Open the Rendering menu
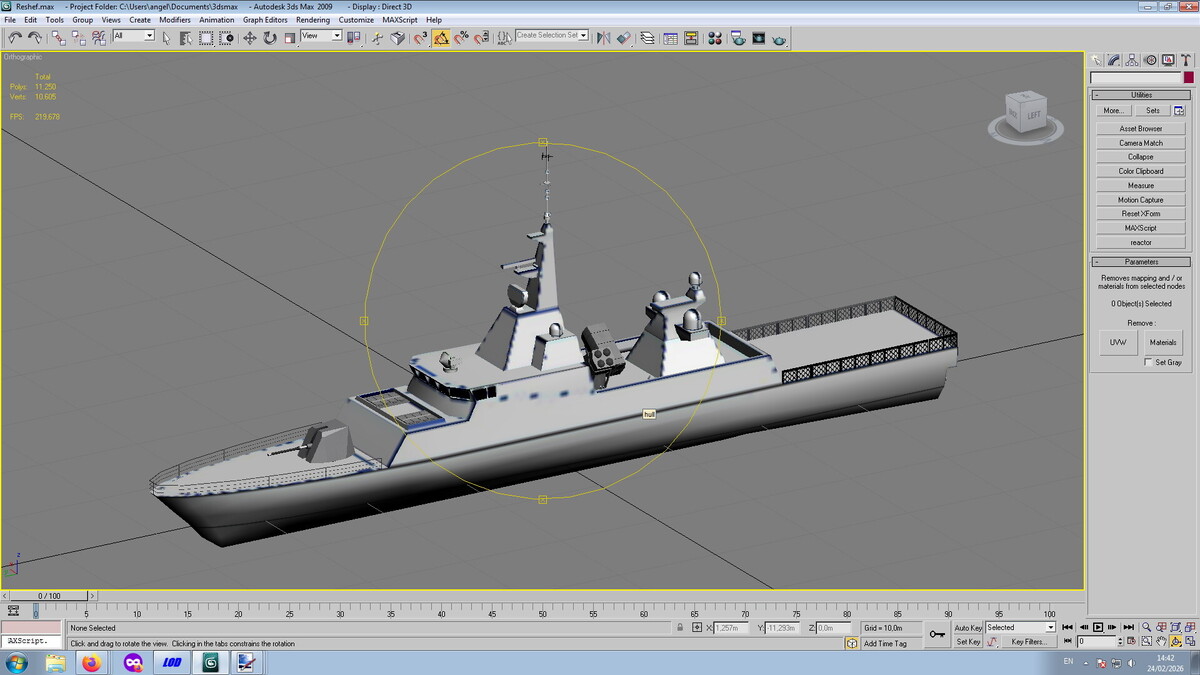 click(x=312, y=20)
